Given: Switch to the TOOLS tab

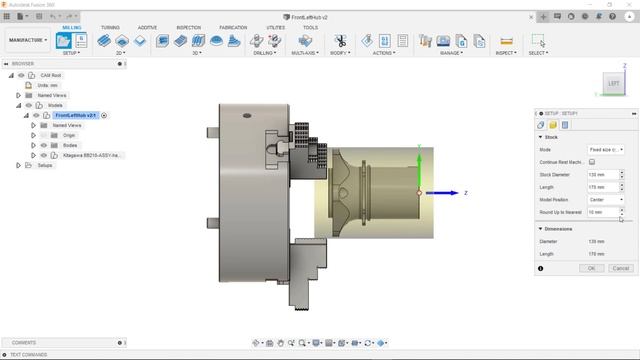Looking at the screenshot, I should pyautogui.click(x=310, y=27).
